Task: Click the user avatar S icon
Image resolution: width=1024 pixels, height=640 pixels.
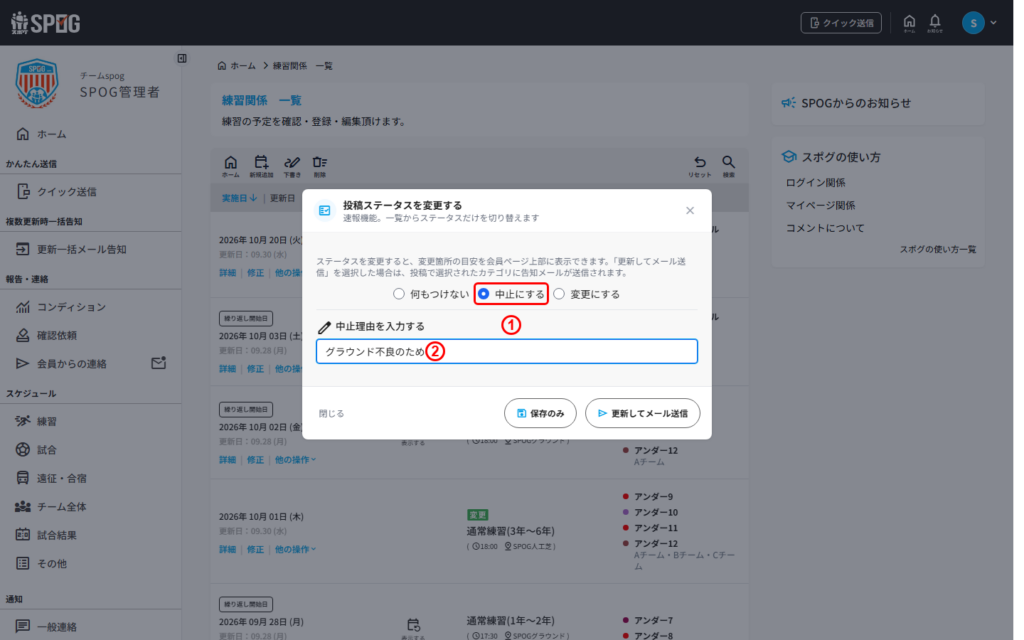Action: coord(973,23)
